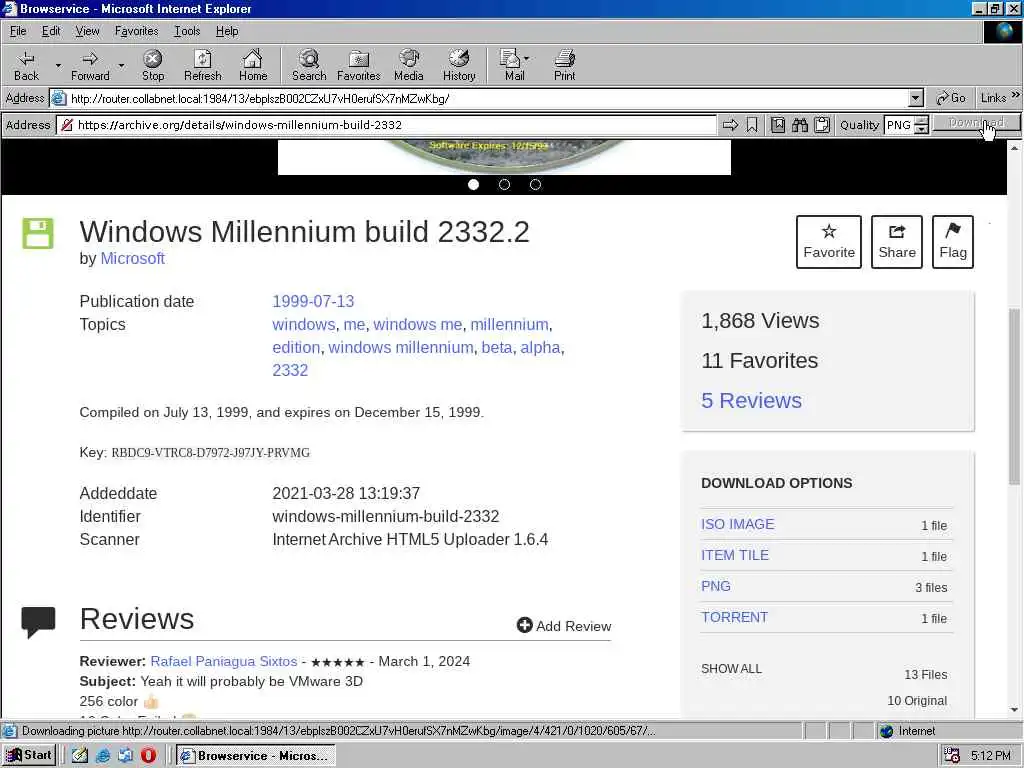Click SHOW ALL files link
1024x768 pixels.
tap(731, 669)
